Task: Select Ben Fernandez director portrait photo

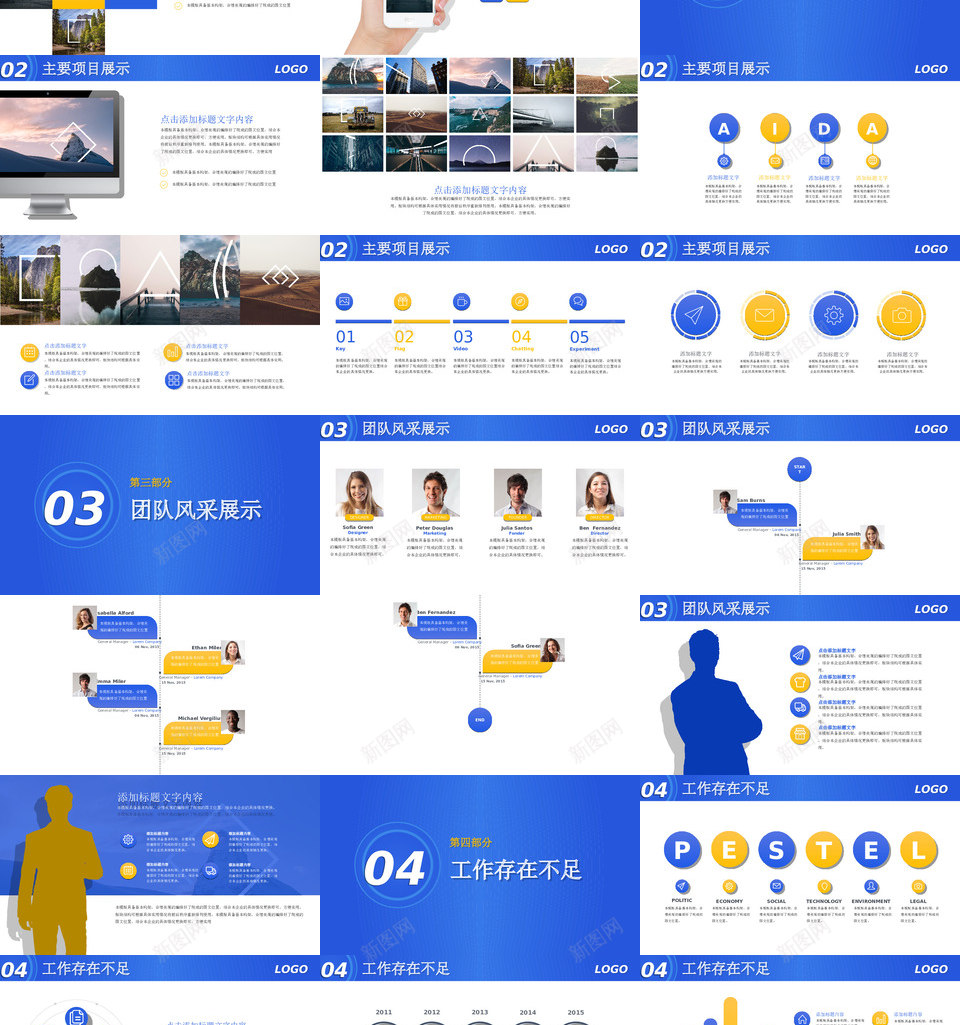Action: coord(599,492)
